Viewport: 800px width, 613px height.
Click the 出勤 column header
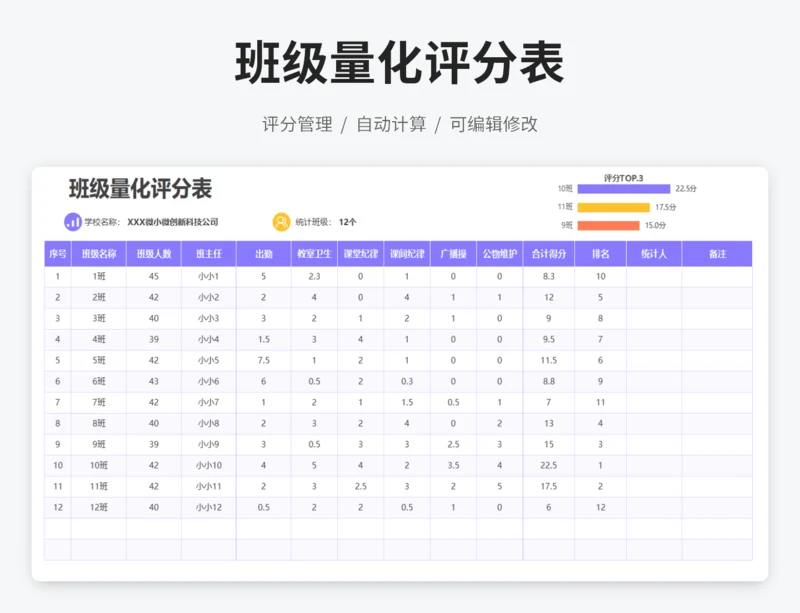[x=263, y=254]
